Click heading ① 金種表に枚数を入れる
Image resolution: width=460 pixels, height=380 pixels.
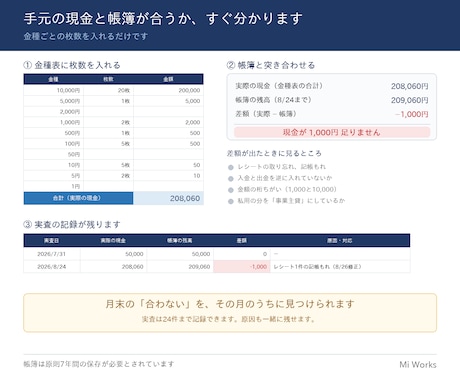[72, 65]
